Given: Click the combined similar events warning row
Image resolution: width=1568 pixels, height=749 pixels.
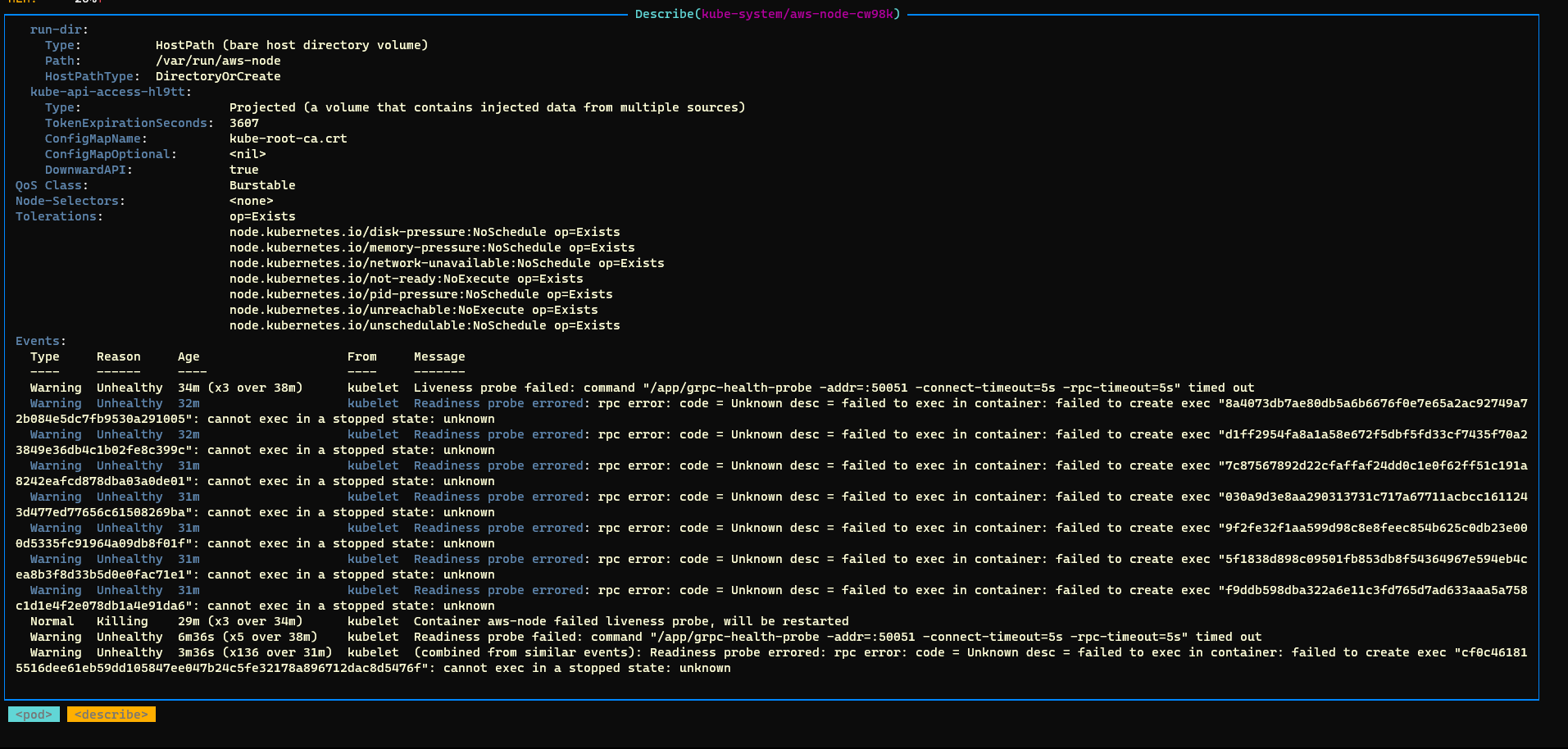Looking at the screenshot, I should [x=738, y=651].
